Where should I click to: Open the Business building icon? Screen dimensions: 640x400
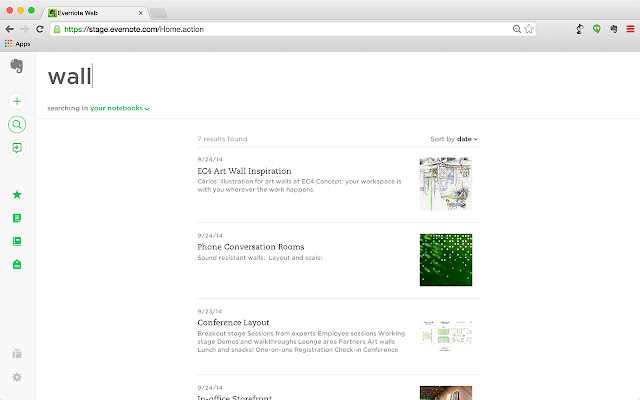pos(17,353)
